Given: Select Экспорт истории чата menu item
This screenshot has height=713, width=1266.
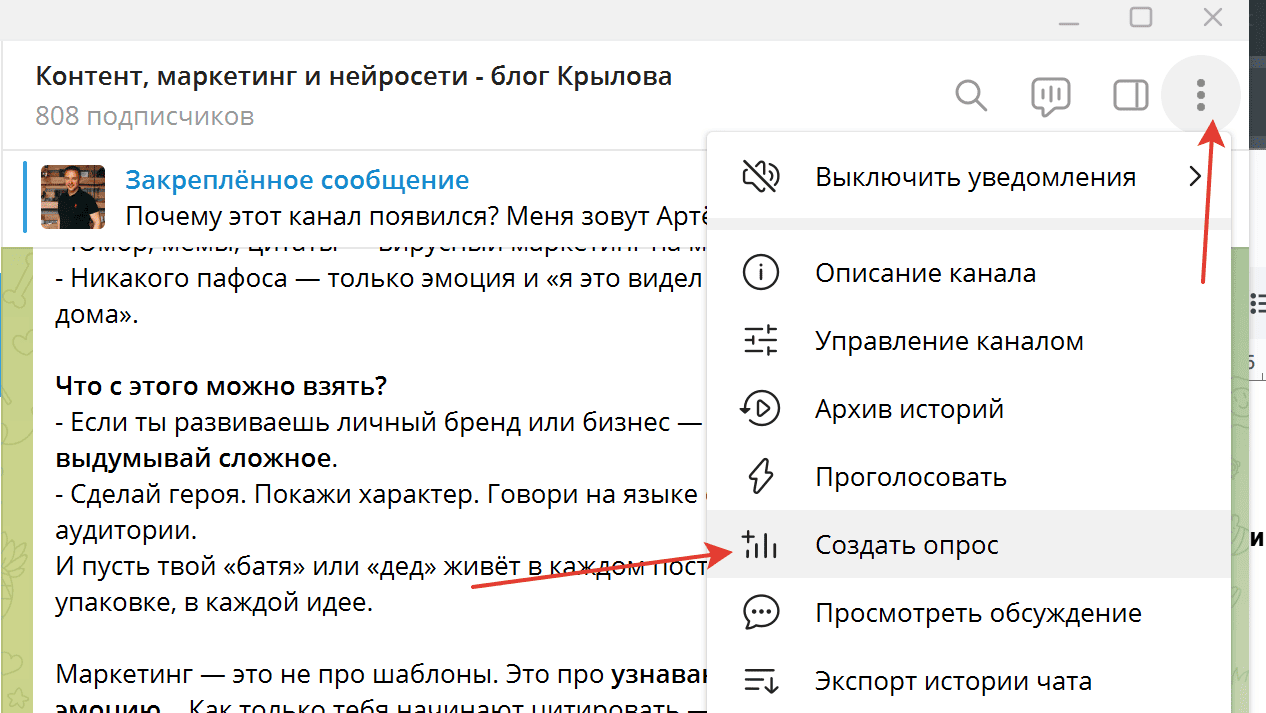Looking at the screenshot, I should [x=968, y=682].
